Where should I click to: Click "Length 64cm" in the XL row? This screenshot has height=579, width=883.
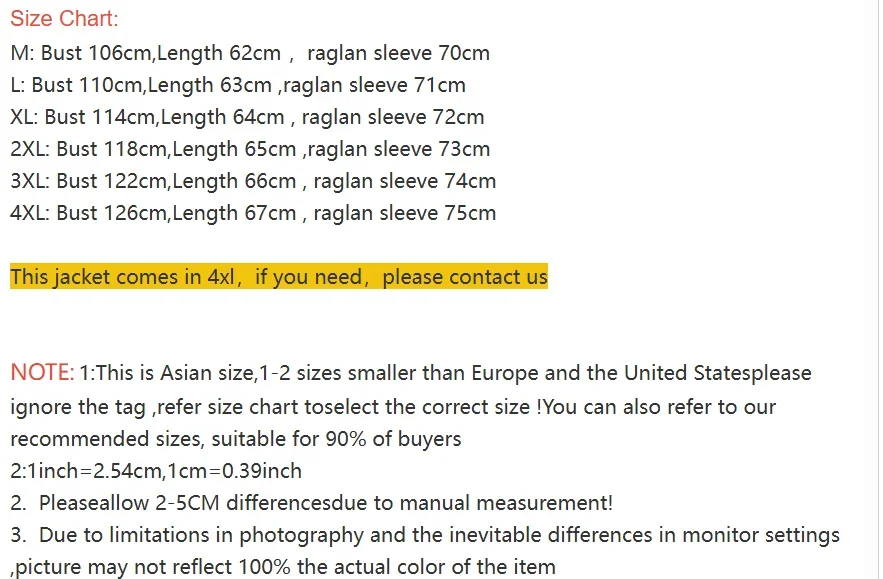click(x=222, y=117)
